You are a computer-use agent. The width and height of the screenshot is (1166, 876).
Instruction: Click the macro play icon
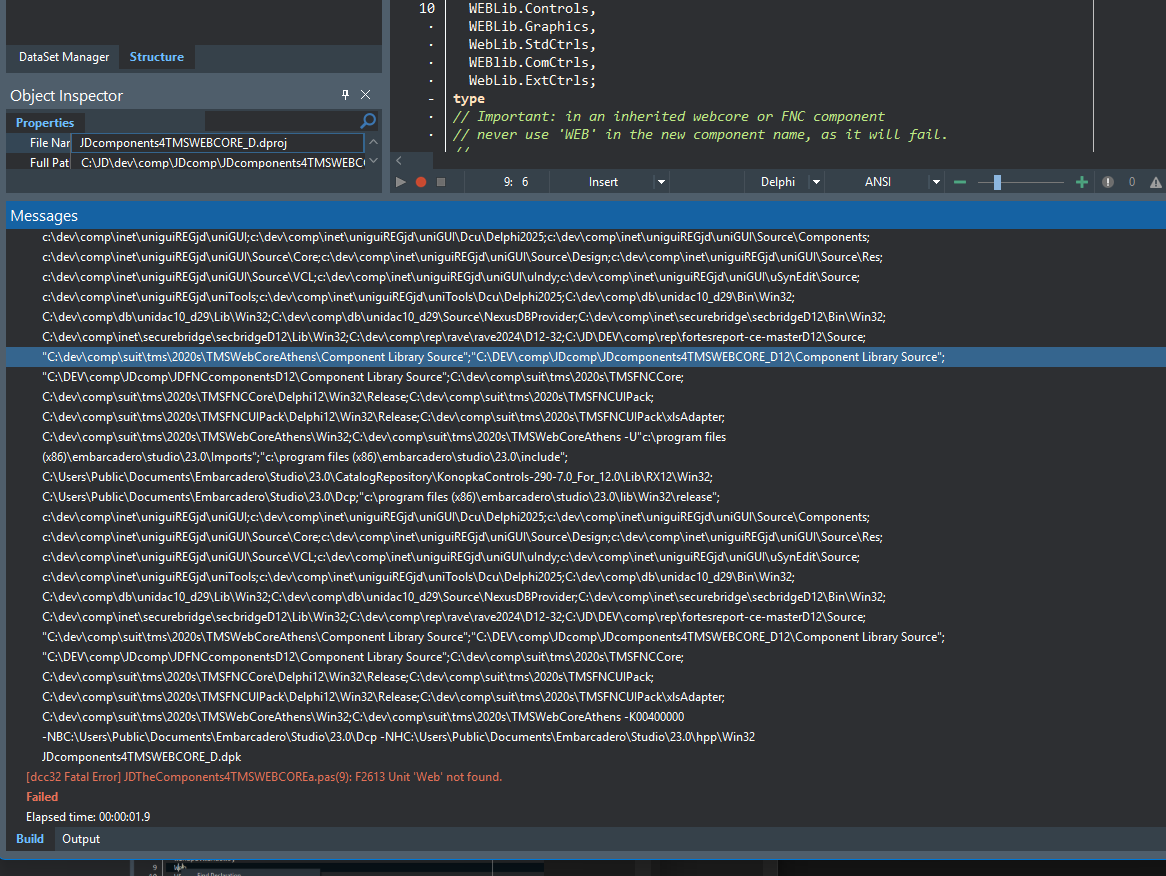pos(401,182)
